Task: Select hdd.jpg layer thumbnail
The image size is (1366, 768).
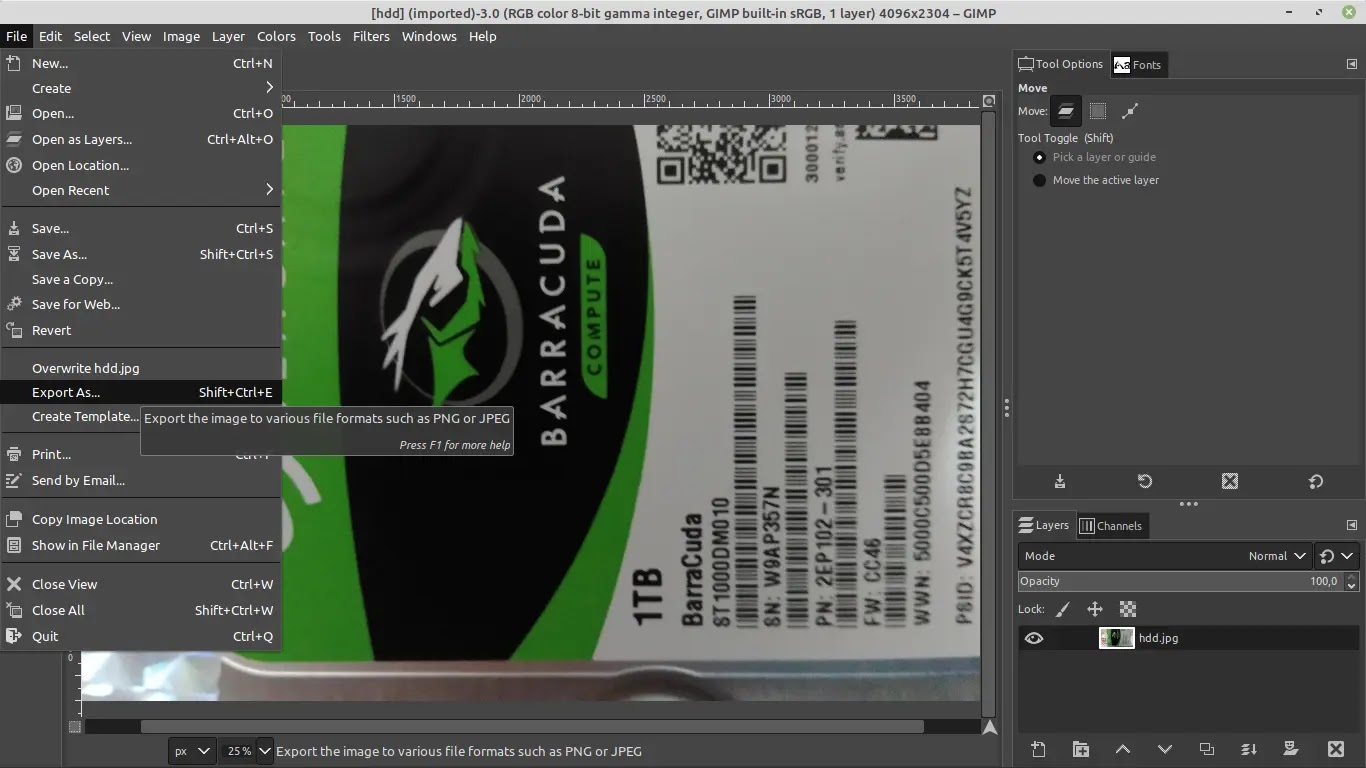Action: click(x=1116, y=638)
